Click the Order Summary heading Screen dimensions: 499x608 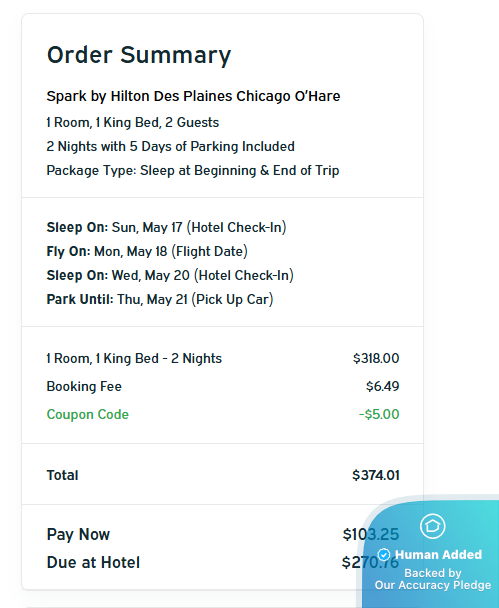tap(139, 55)
